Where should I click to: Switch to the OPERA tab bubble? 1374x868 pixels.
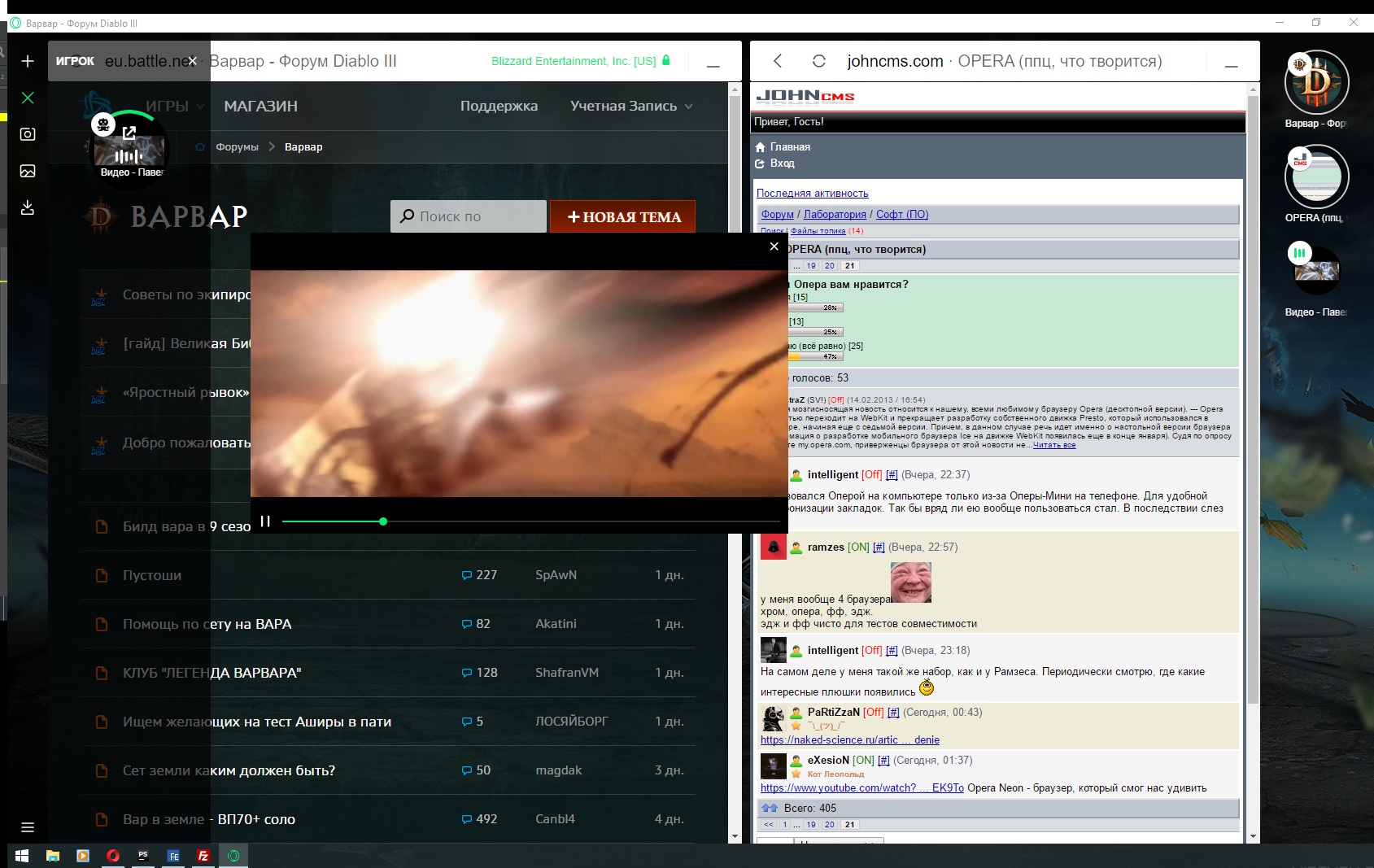pyautogui.click(x=1316, y=177)
